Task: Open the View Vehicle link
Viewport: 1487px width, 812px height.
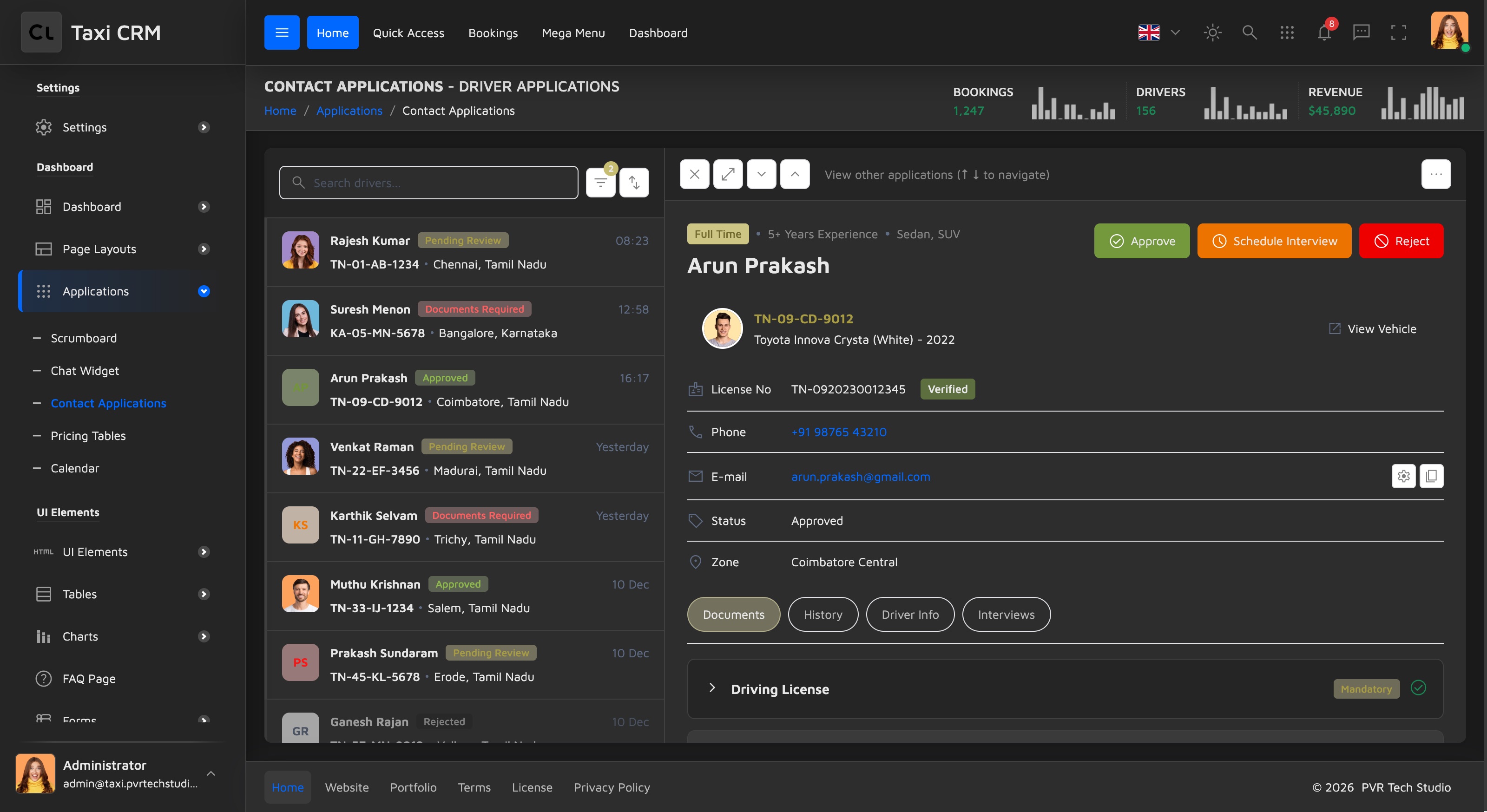Action: pos(1372,328)
